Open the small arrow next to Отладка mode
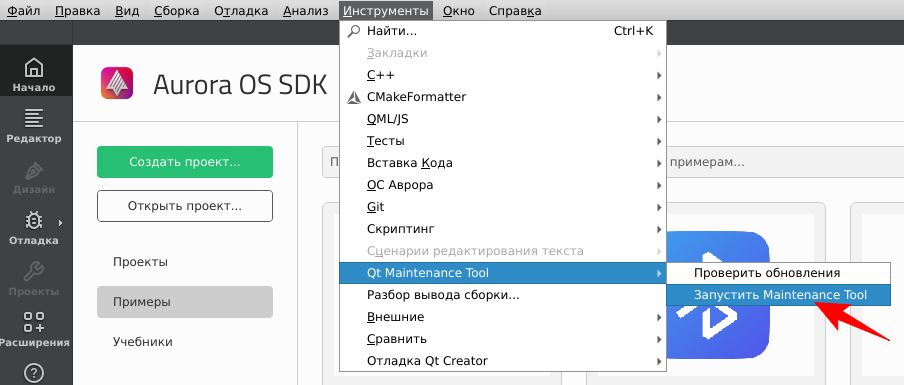 (x=61, y=222)
